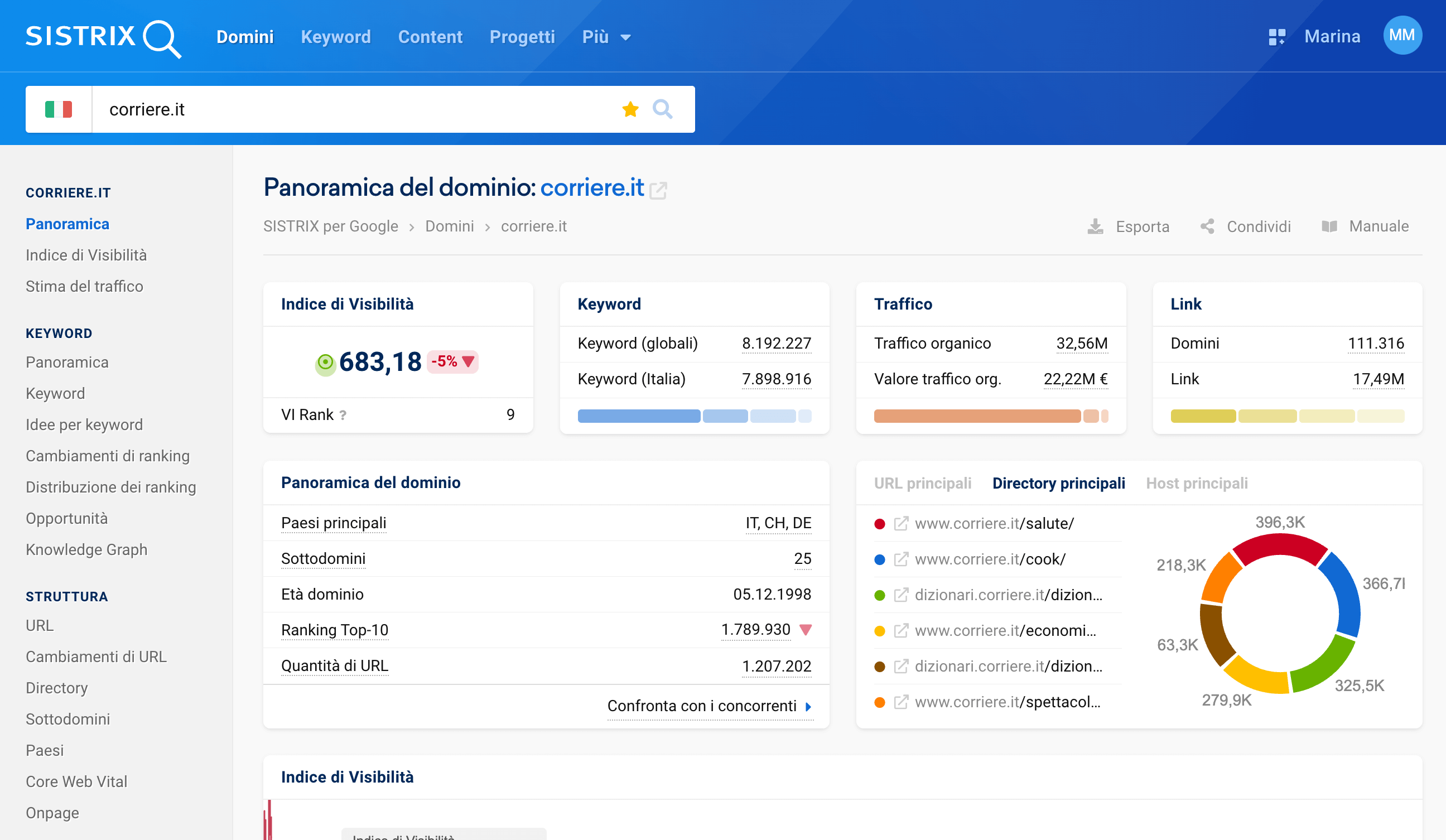Click the Italy flag country selector

[59, 109]
